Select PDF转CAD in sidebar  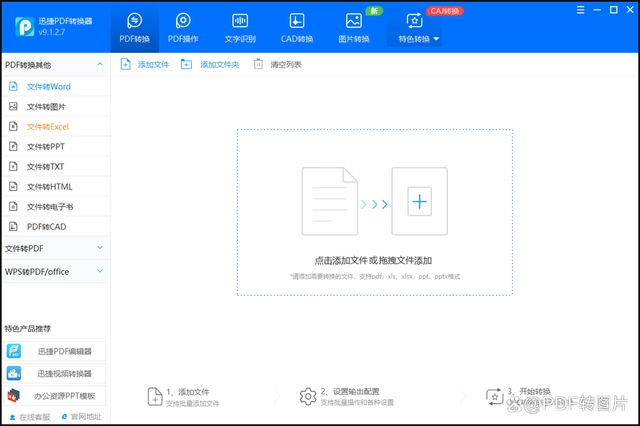56,226
